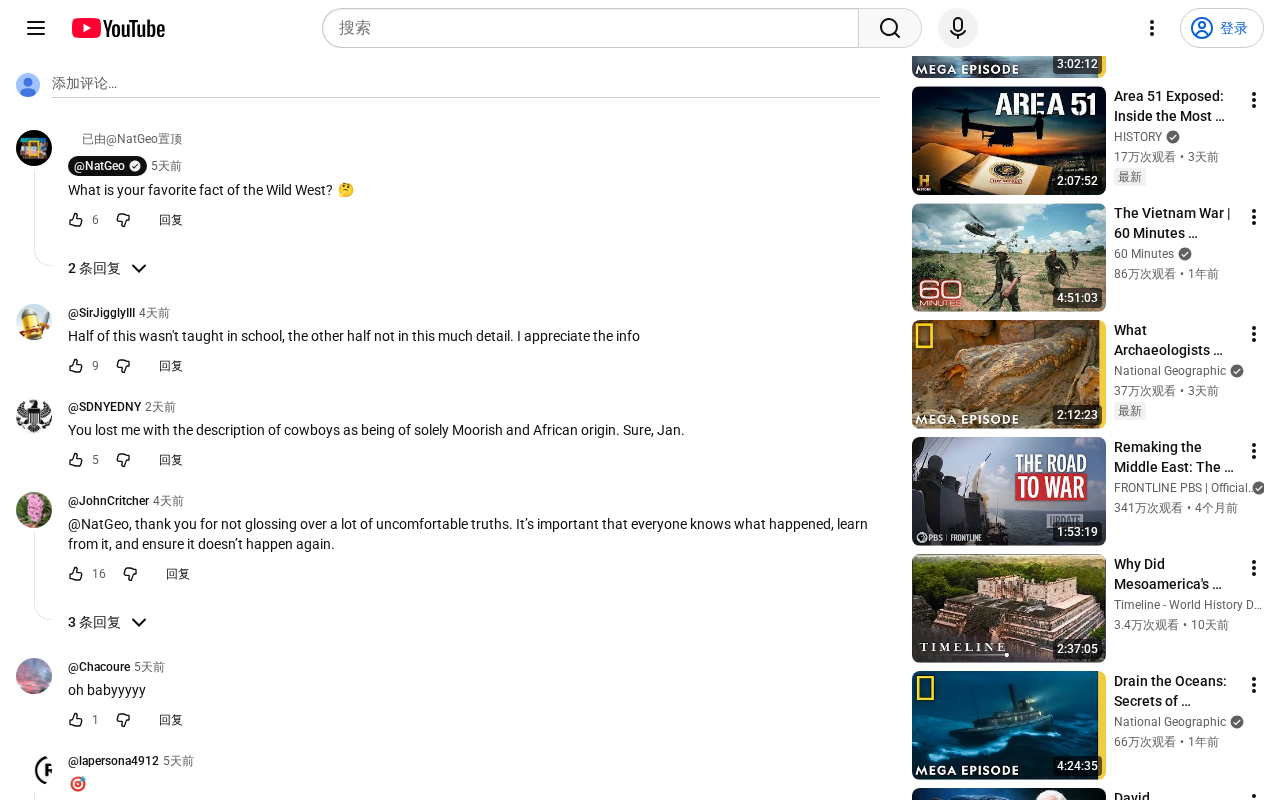Open the 2天前 timestamp on @SDNYEDNY comment
This screenshot has width=1280, height=800.
click(x=160, y=407)
